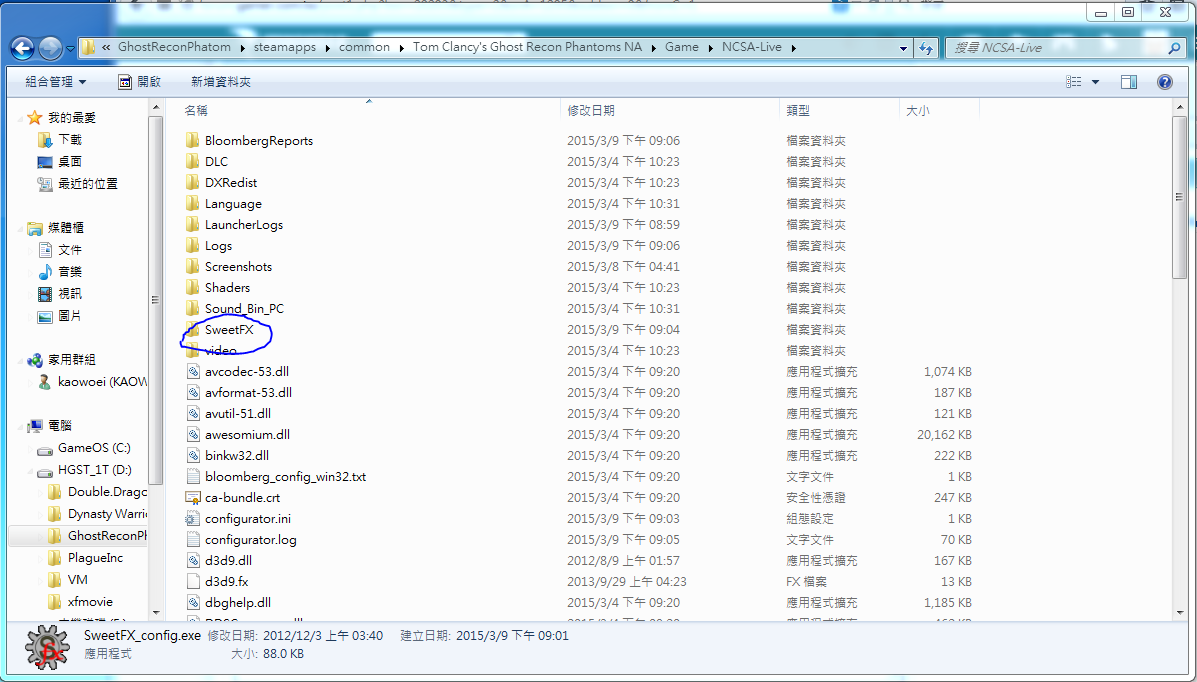The height and width of the screenshot is (682, 1197).
Task: Select Dynasty Warriors folder in tree
Action: click(107, 514)
